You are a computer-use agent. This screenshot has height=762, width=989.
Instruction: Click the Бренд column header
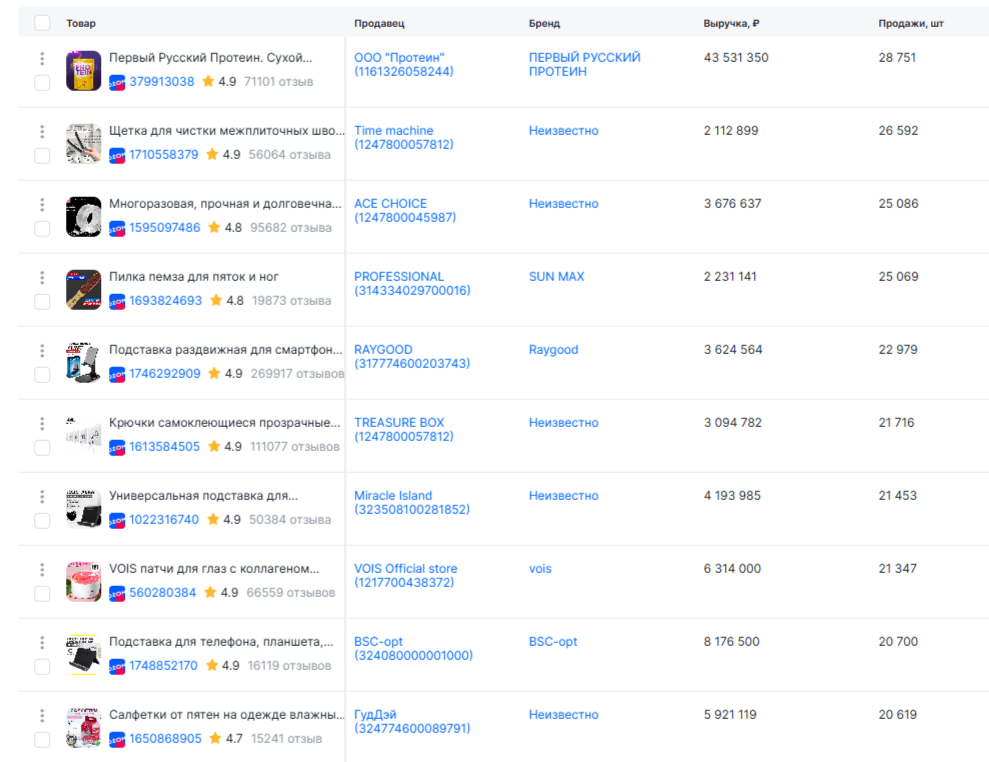(544, 23)
